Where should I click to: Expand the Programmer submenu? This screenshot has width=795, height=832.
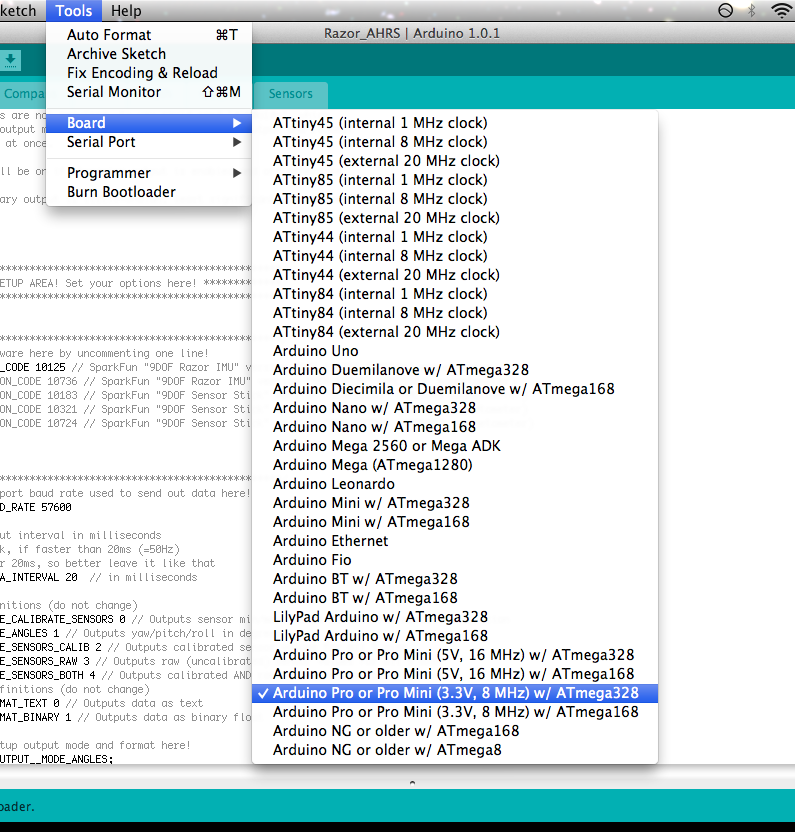click(149, 173)
